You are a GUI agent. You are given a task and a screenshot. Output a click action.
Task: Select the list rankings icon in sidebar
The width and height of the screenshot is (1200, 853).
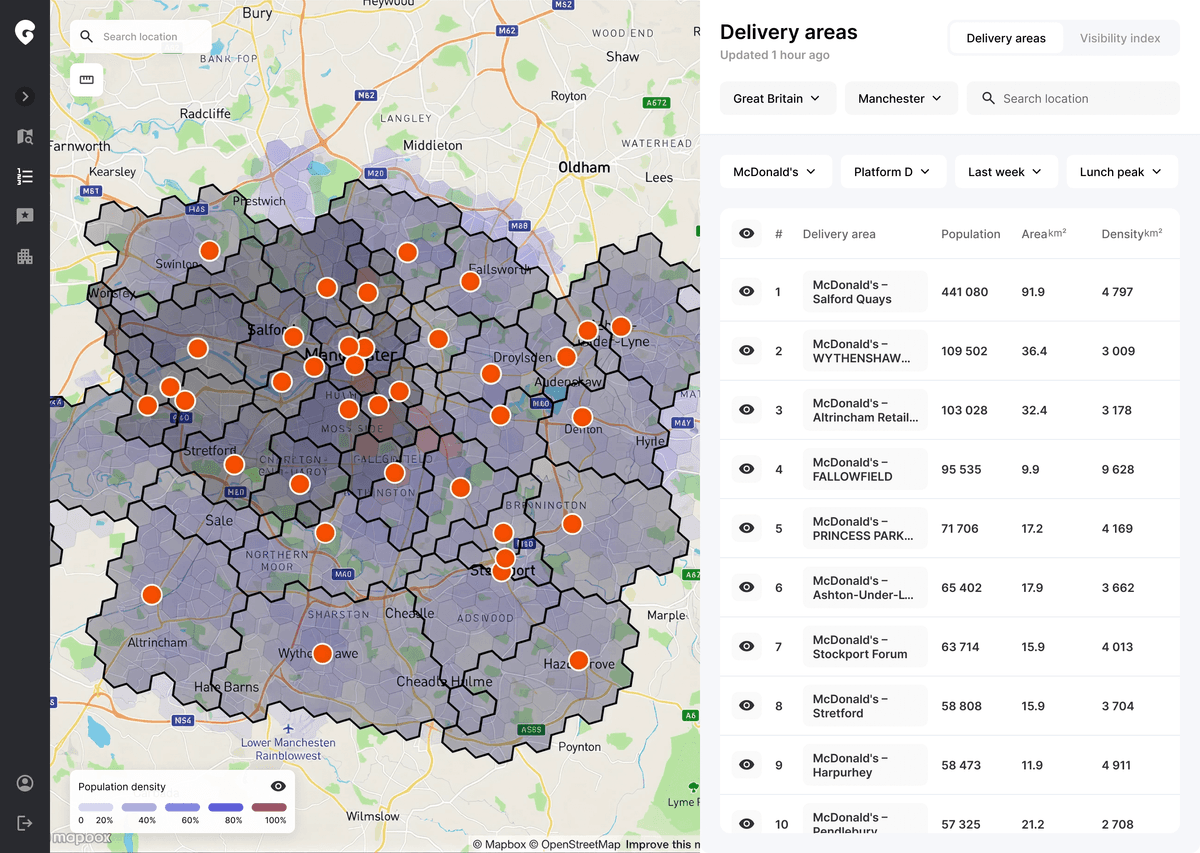[24, 176]
